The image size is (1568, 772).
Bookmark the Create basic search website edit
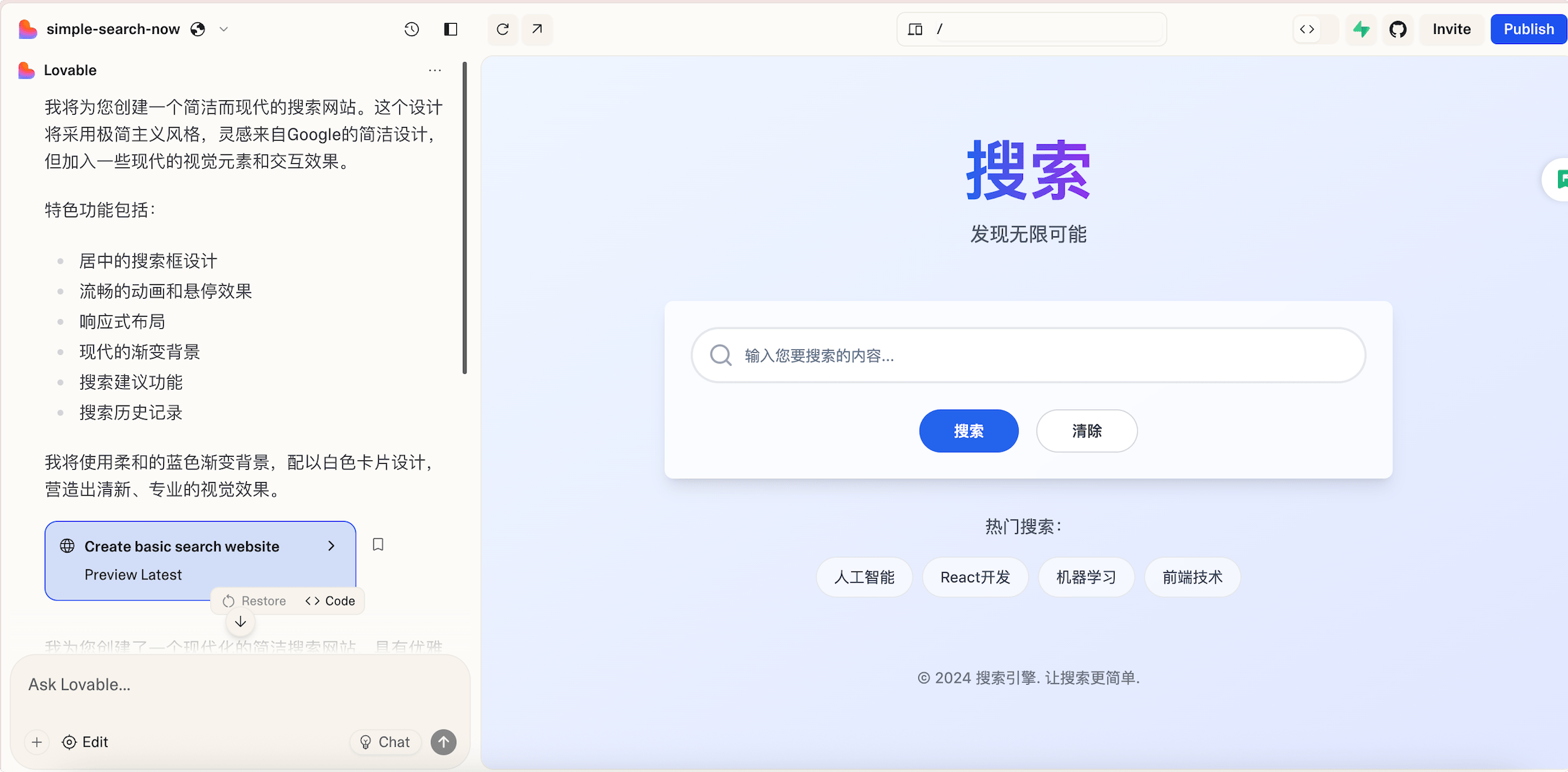pos(378,545)
